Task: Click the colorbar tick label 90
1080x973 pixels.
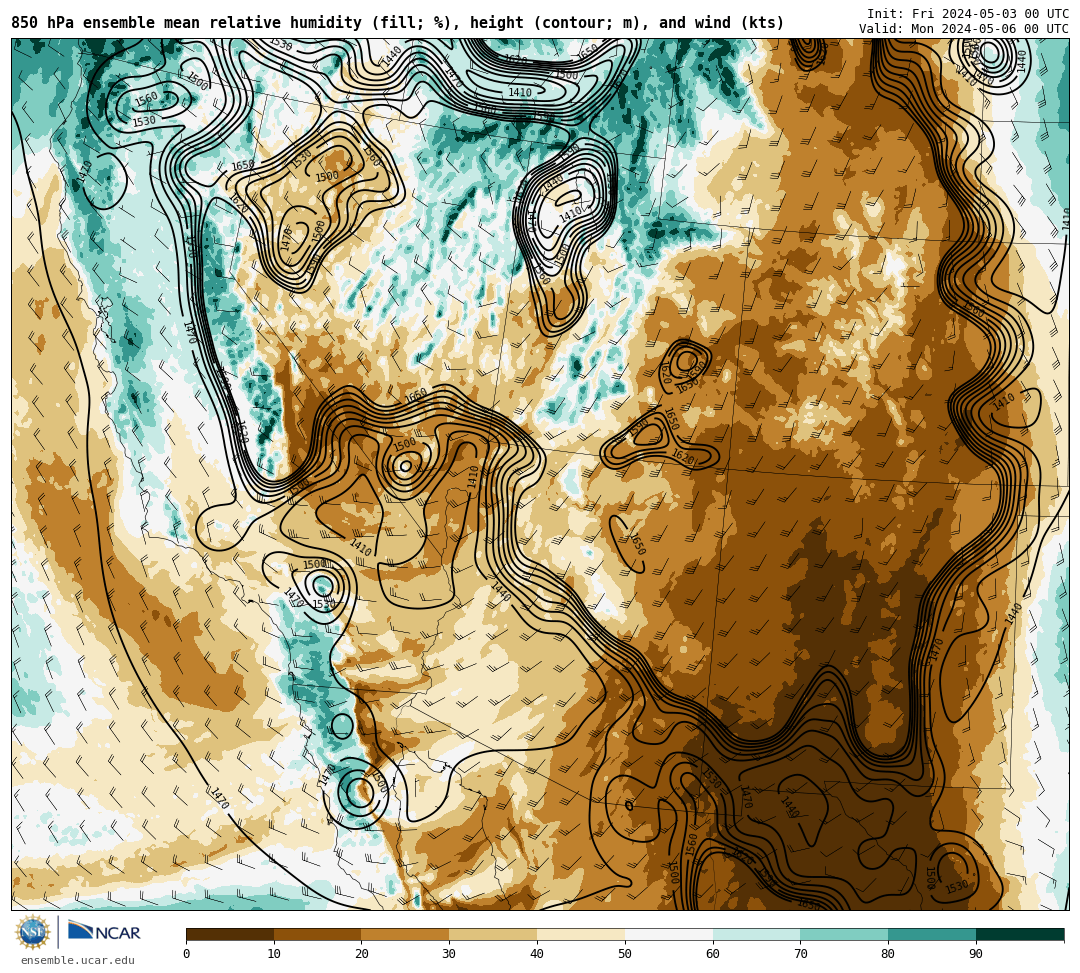Action: tap(976, 954)
